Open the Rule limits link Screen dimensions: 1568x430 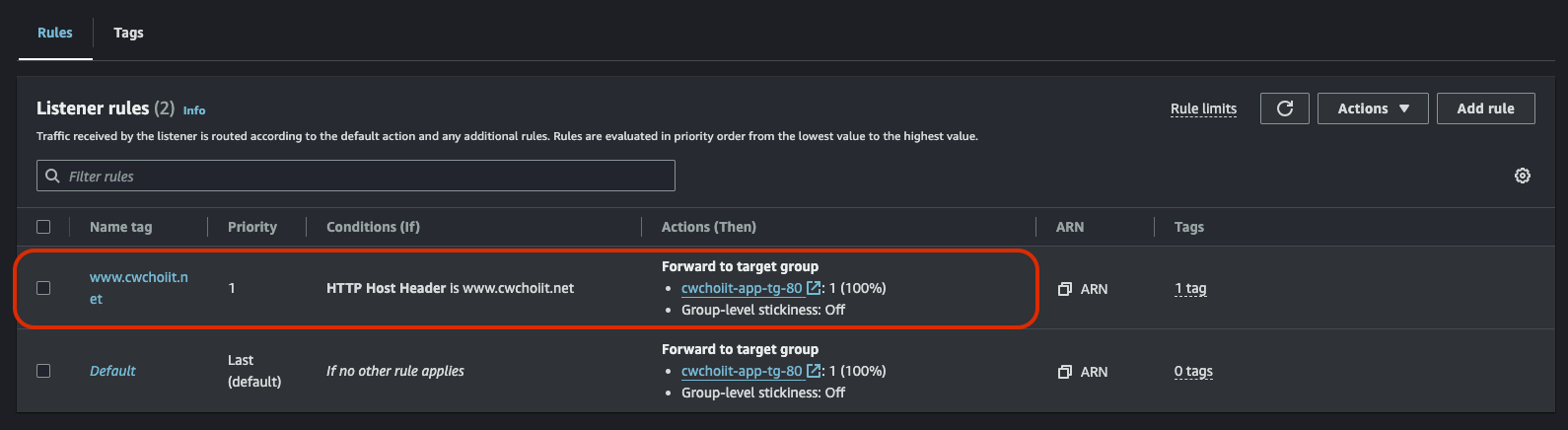(x=1203, y=108)
